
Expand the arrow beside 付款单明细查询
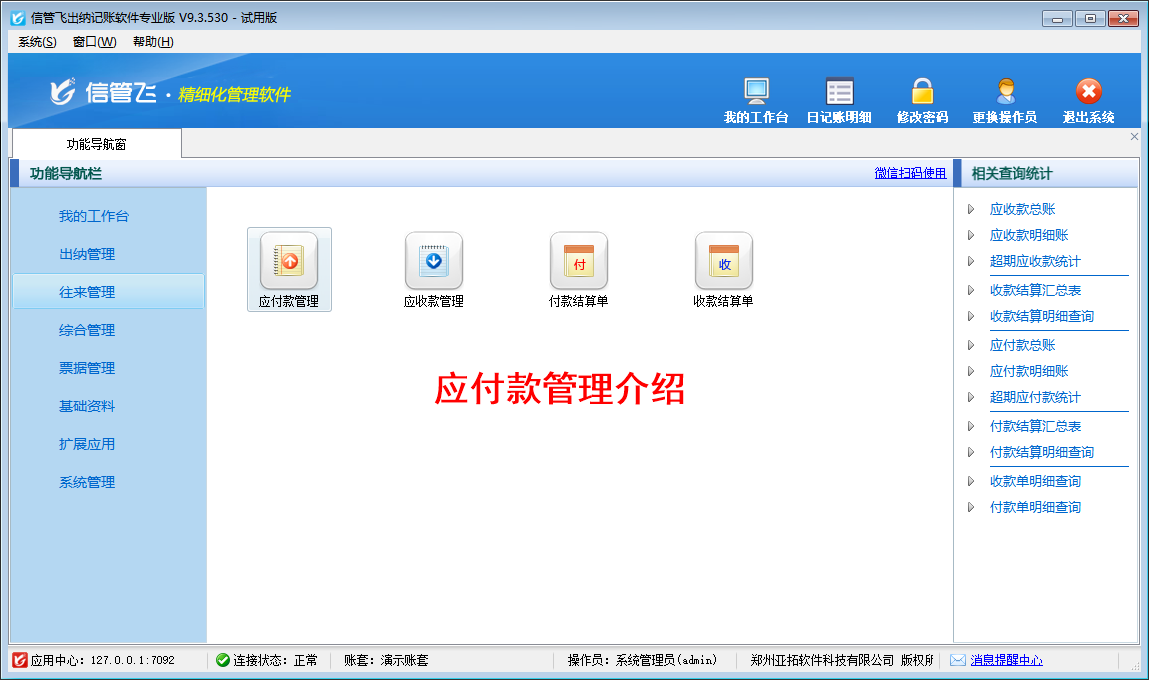971,508
